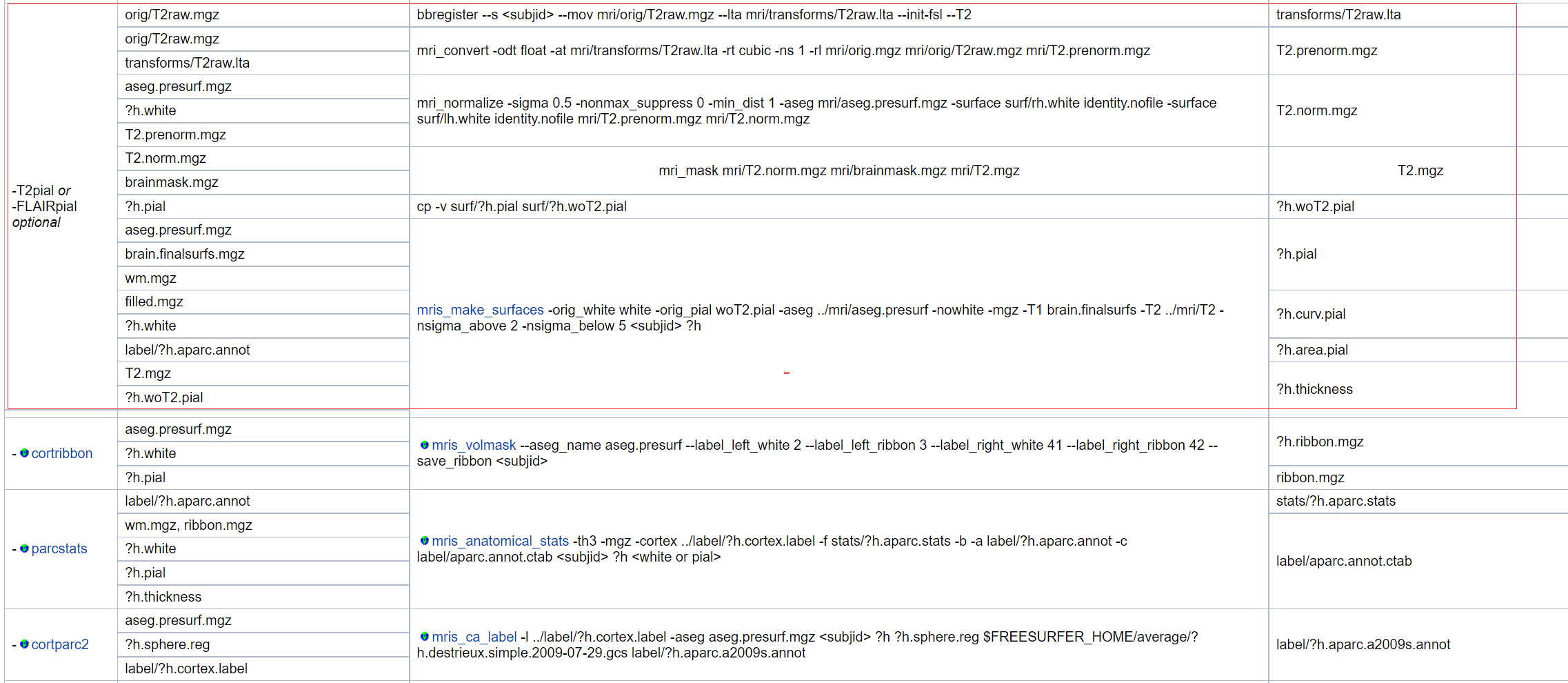The height and width of the screenshot is (683, 1568).
Task: Open the mris_make_surfaces documentation link
Action: 479,310
